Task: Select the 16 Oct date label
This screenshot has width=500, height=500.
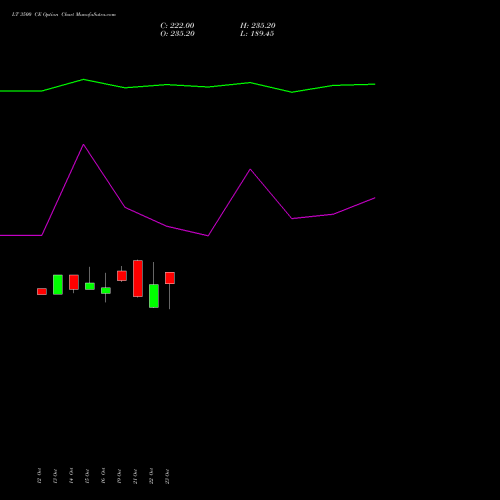Action: click(x=103, y=476)
